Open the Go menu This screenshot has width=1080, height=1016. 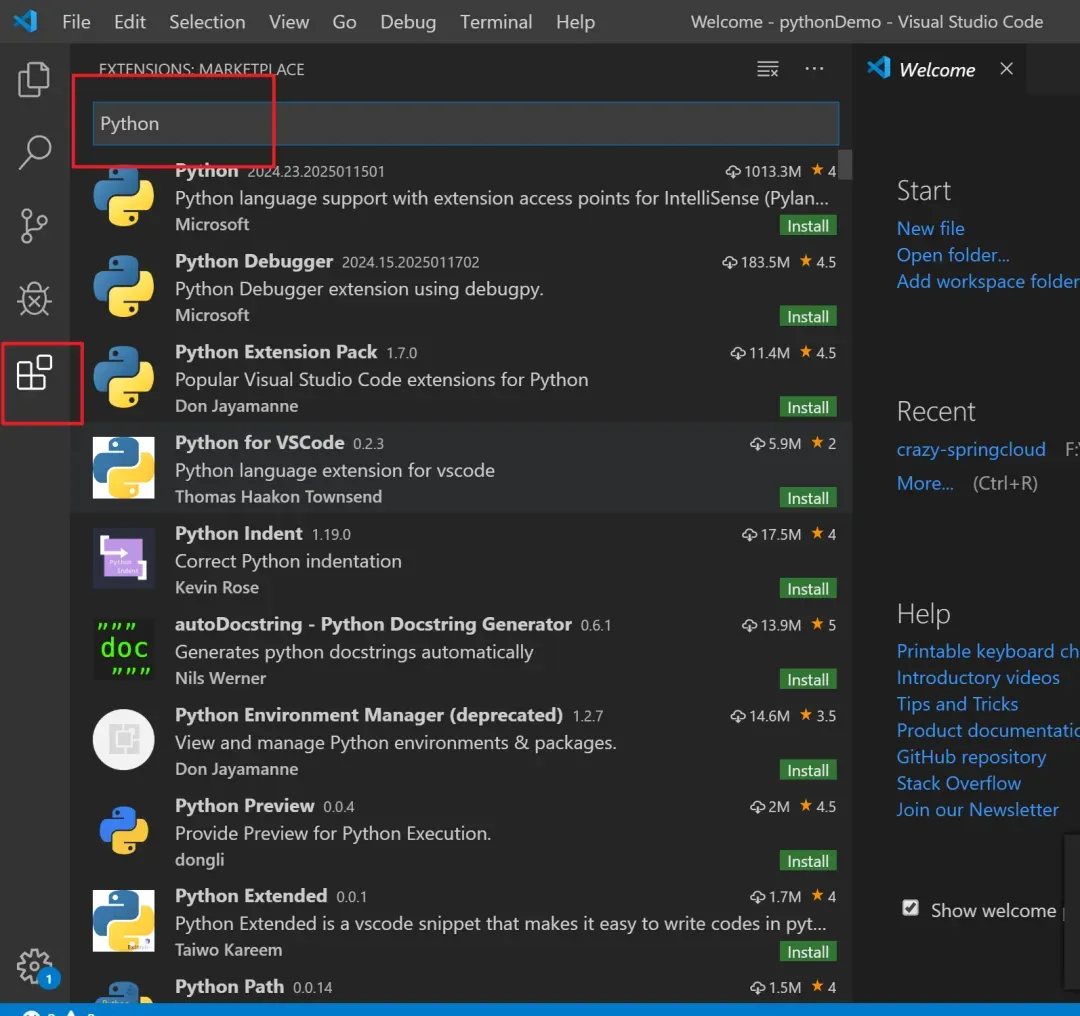pyautogui.click(x=344, y=22)
